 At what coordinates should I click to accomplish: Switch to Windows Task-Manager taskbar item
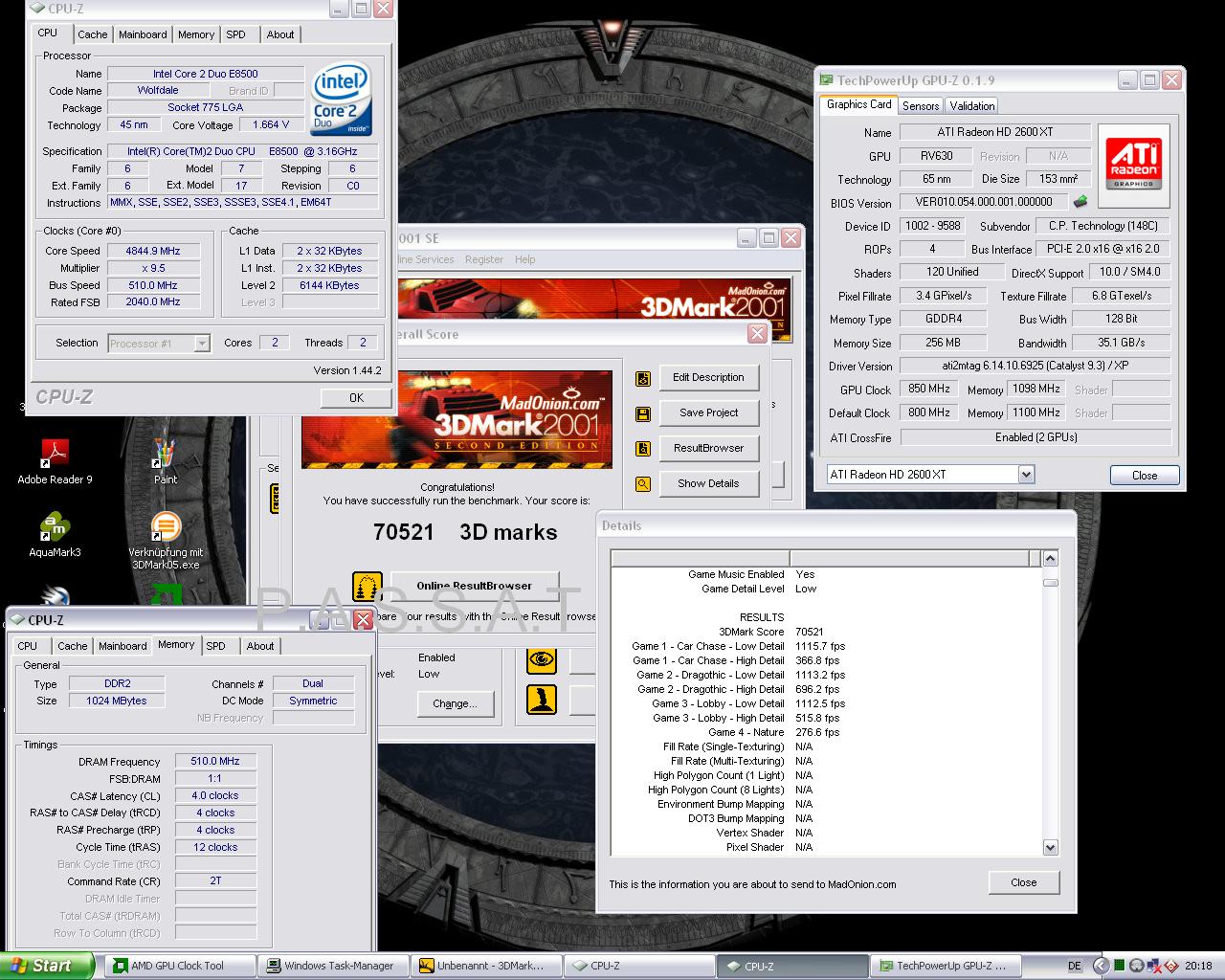coord(334,966)
